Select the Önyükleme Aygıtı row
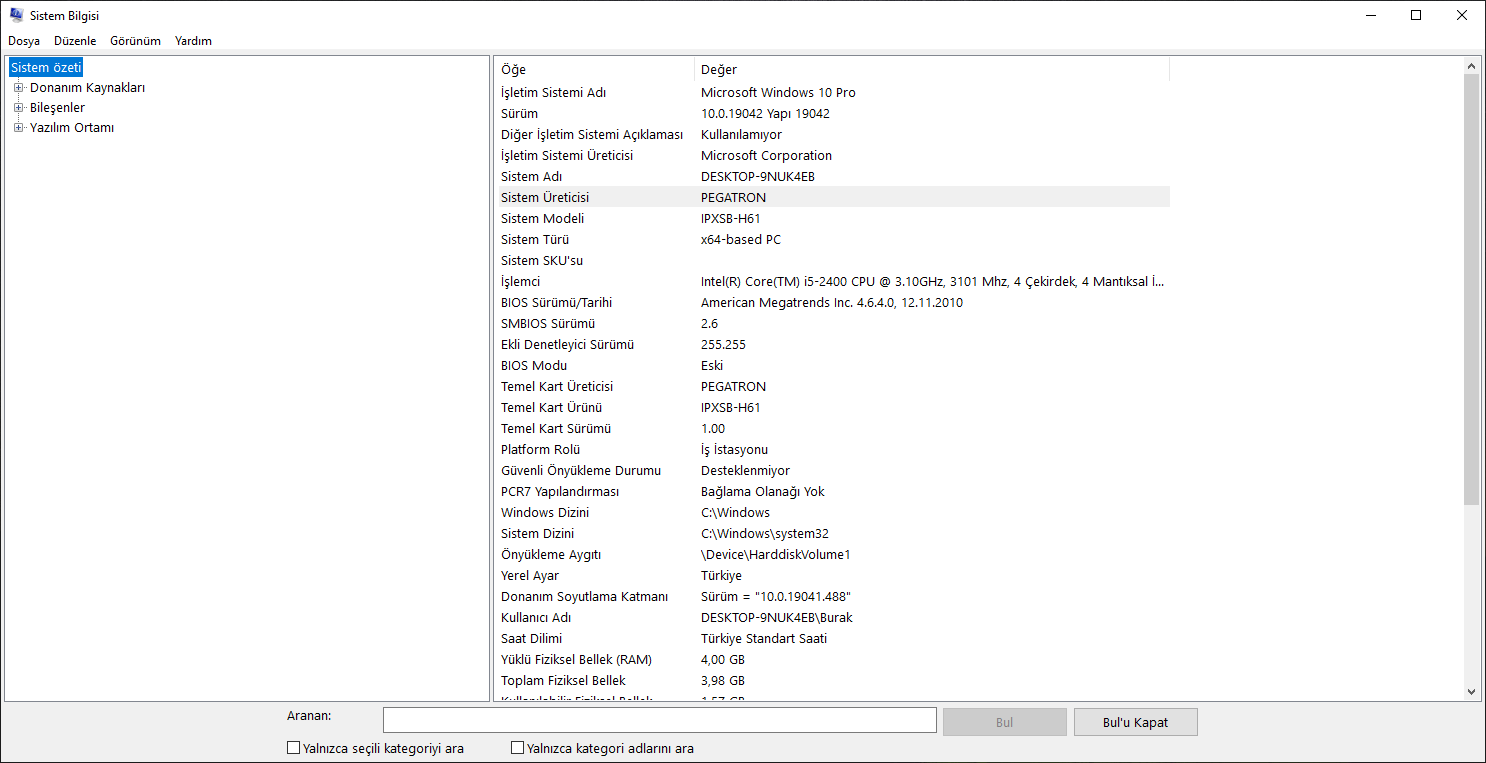Image resolution: width=1486 pixels, height=763 pixels. coord(834,554)
